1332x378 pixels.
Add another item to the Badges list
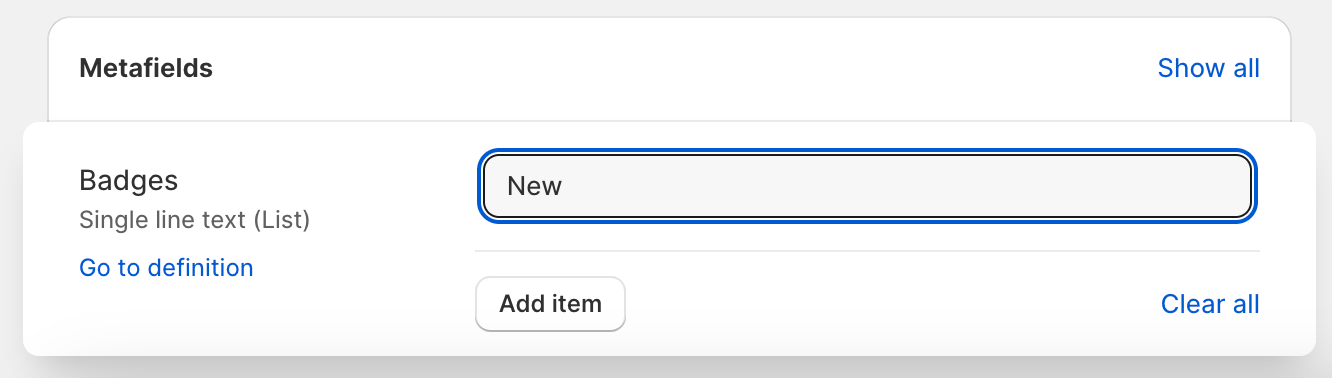550,304
